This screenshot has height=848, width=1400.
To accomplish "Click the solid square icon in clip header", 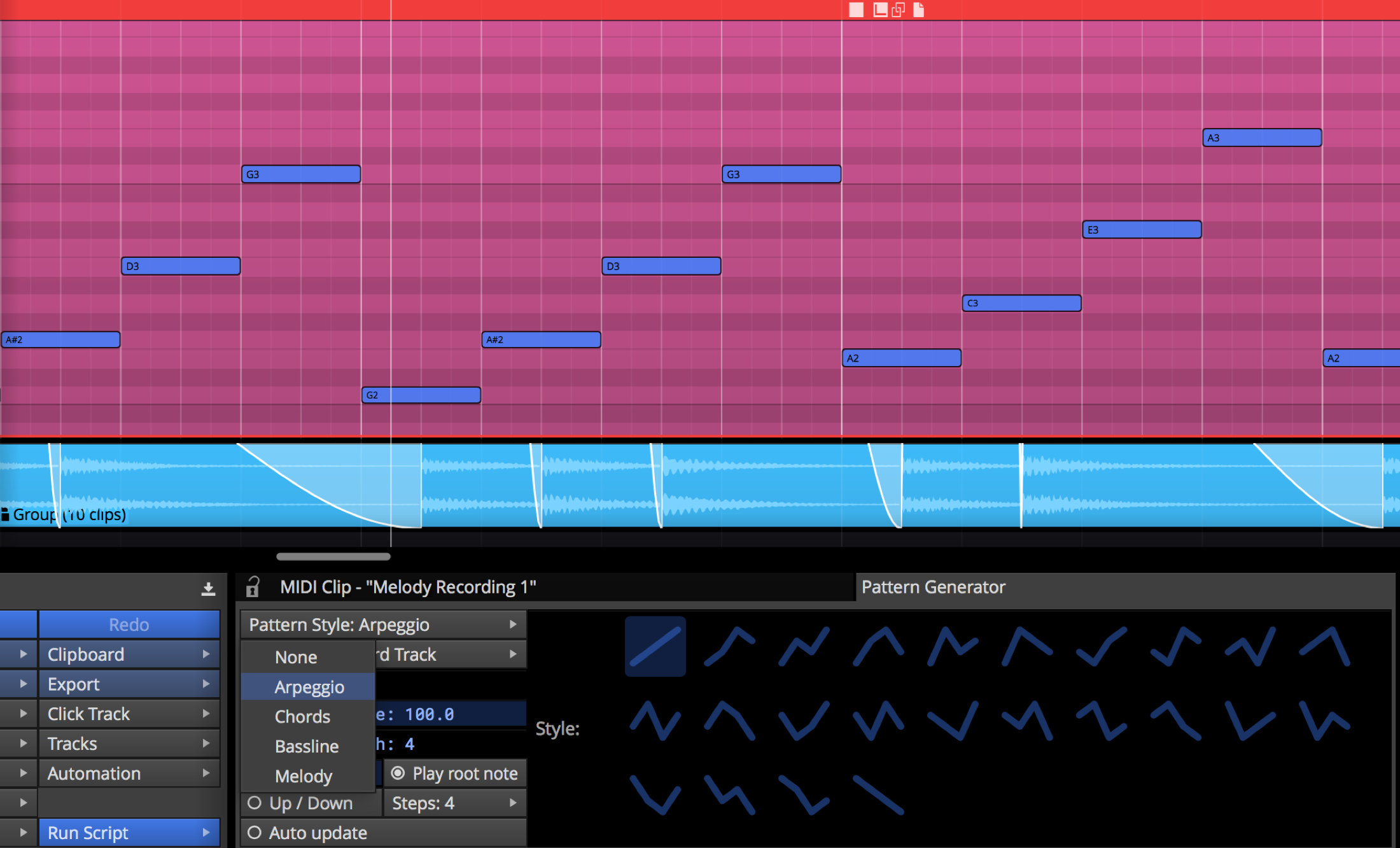I will pos(857,10).
